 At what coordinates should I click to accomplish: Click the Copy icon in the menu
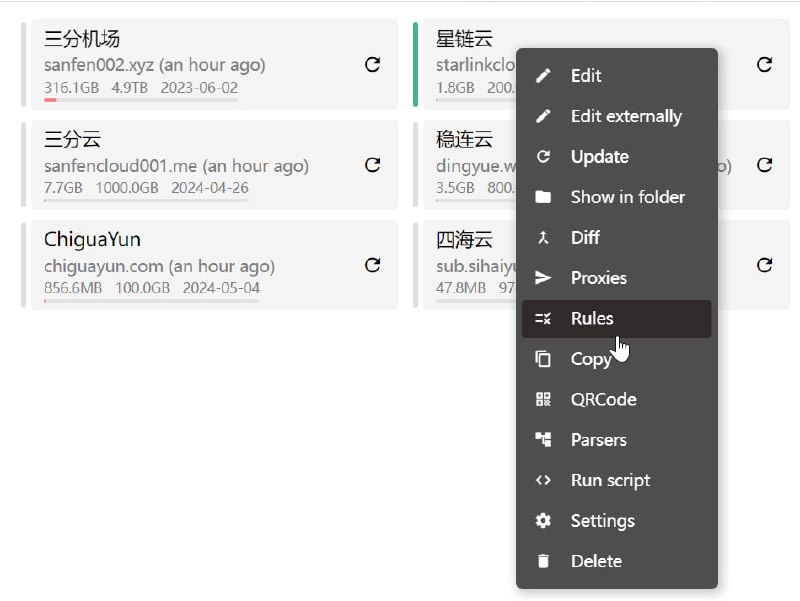(x=543, y=358)
